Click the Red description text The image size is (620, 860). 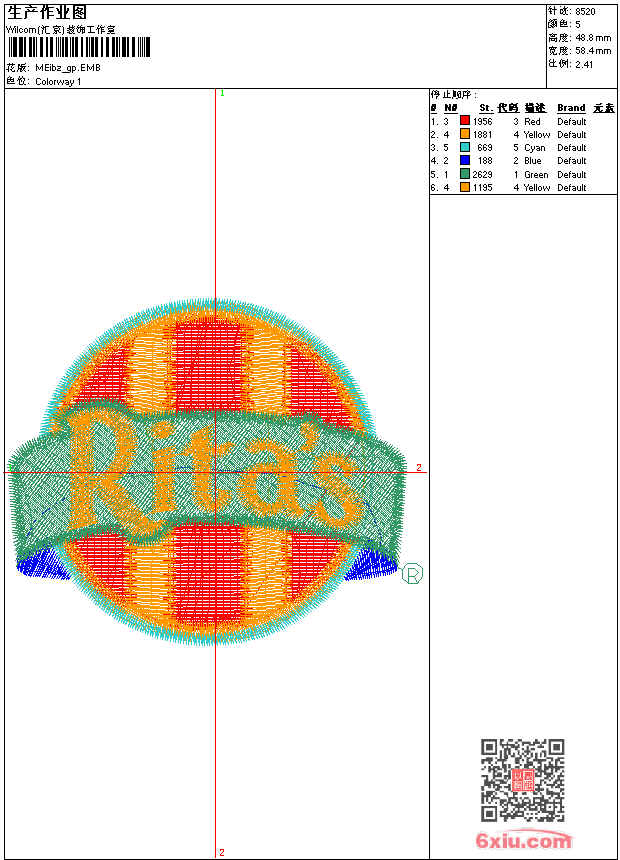[532, 122]
